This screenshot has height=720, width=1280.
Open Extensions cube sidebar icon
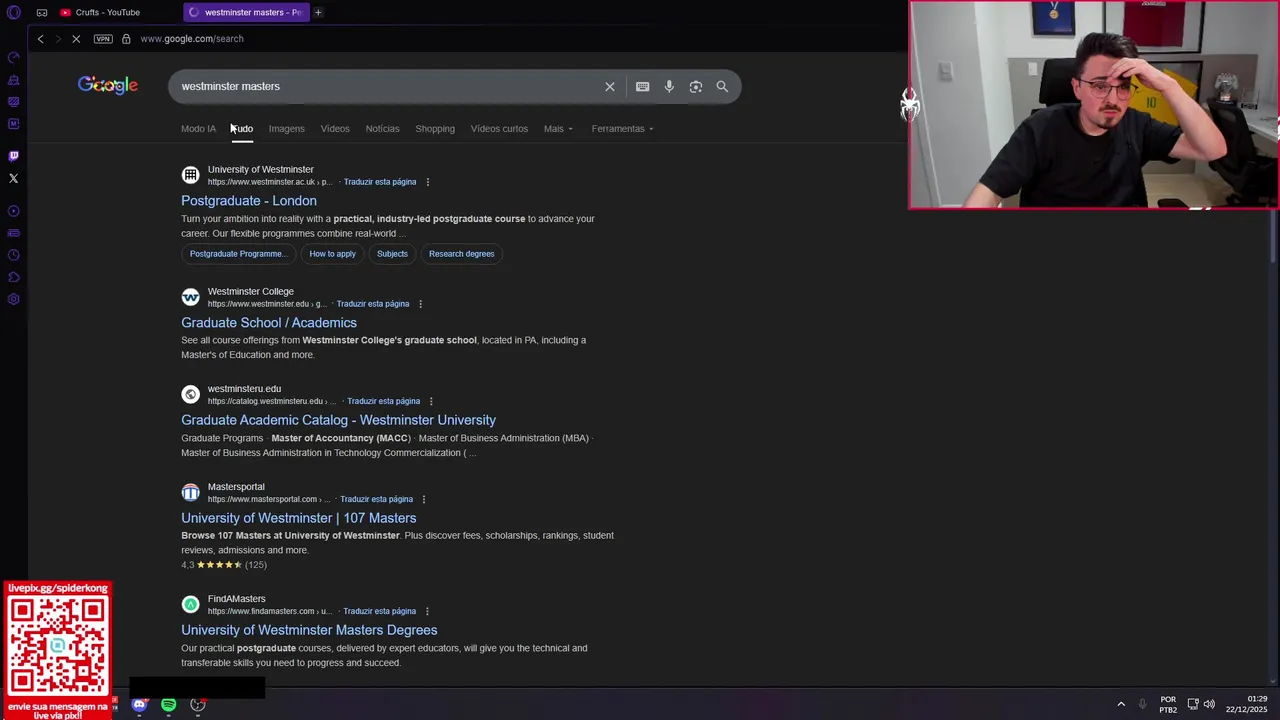pyautogui.click(x=13, y=277)
